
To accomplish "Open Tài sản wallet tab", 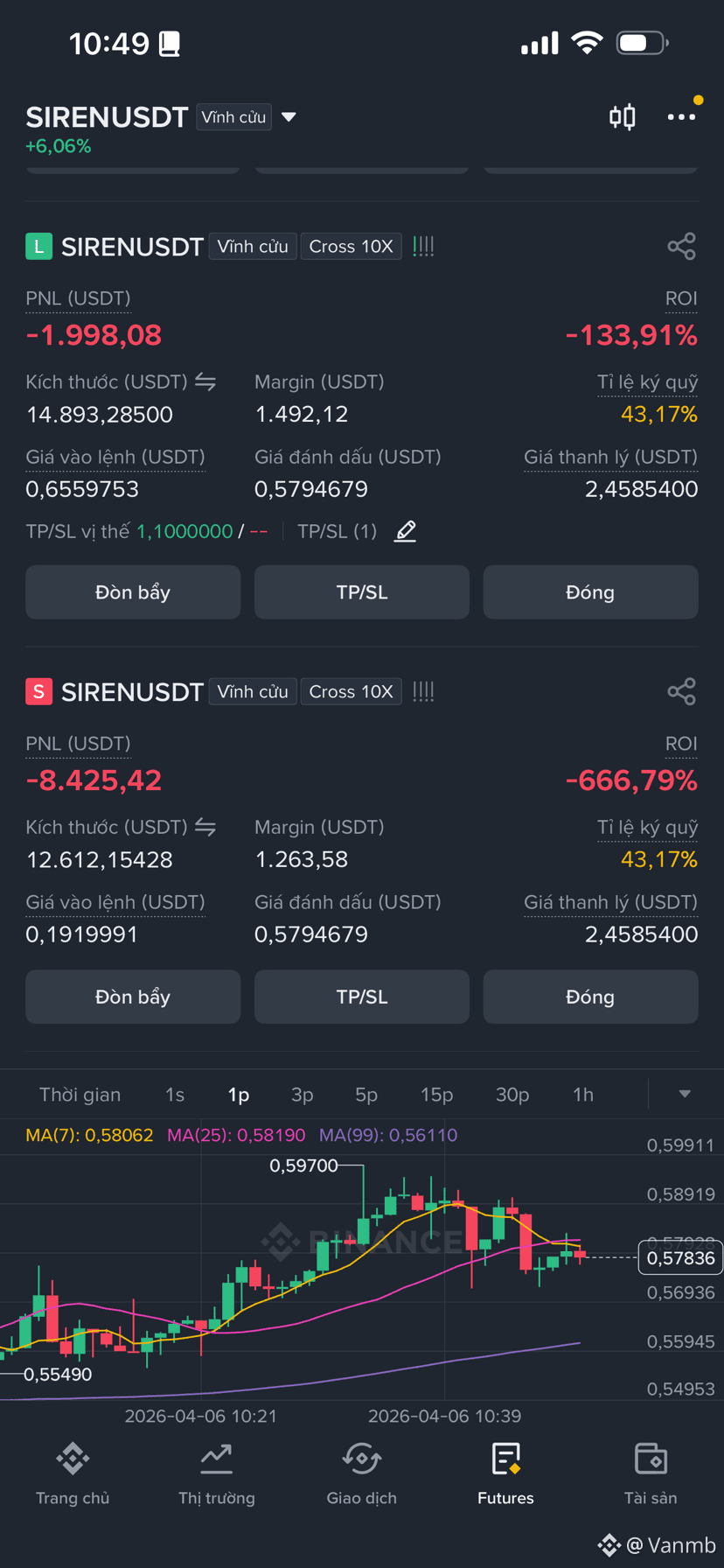I will click(651, 1474).
